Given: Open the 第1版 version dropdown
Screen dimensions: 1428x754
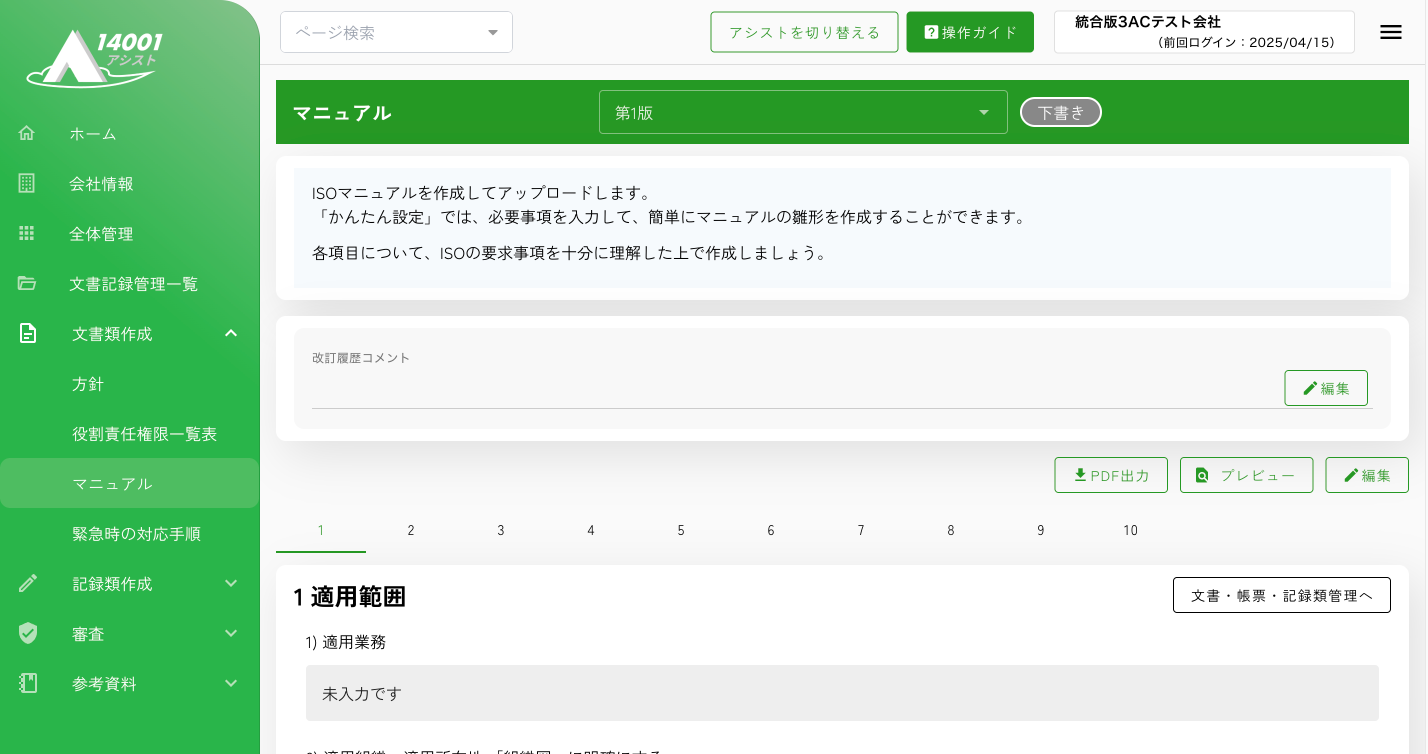Looking at the screenshot, I should click(x=802, y=112).
